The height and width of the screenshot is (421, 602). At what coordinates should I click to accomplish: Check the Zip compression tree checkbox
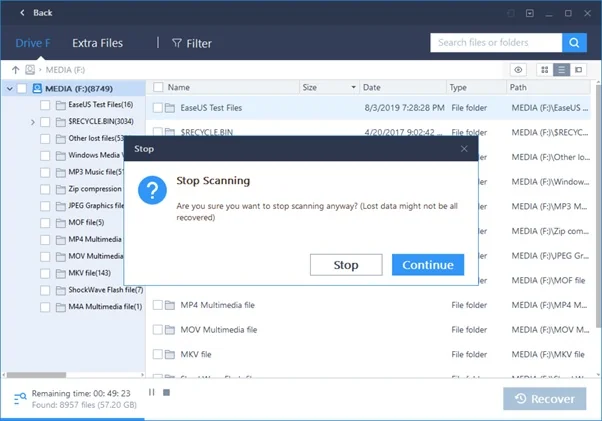[x=46, y=189]
